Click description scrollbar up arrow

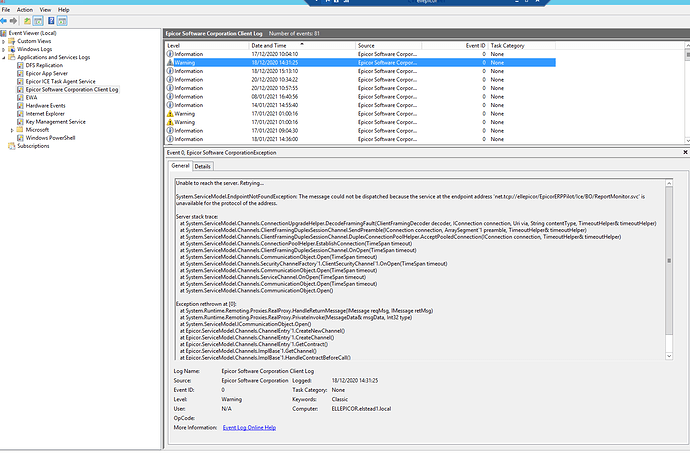(x=669, y=183)
